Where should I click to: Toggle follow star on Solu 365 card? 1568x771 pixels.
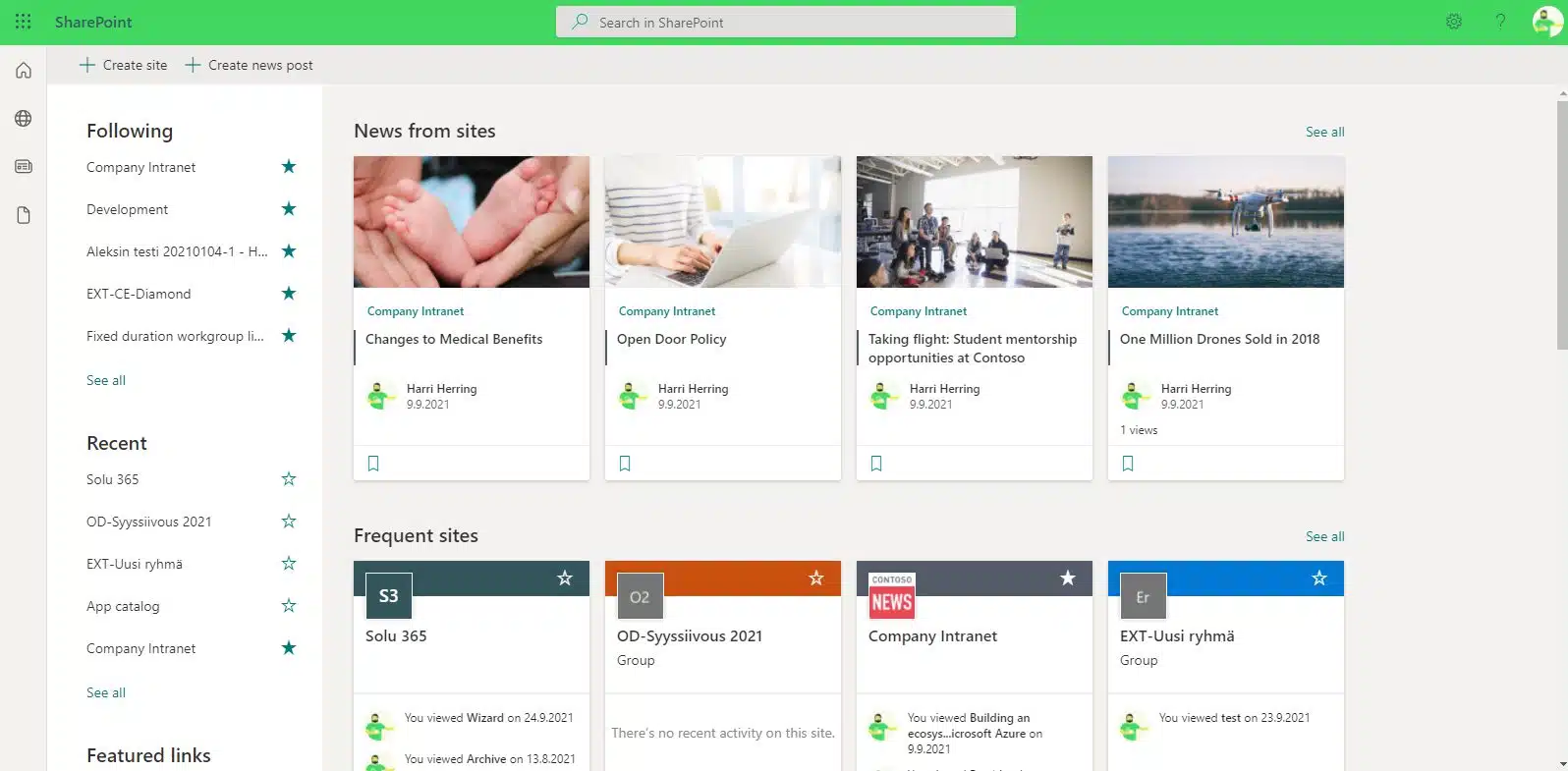pos(565,578)
